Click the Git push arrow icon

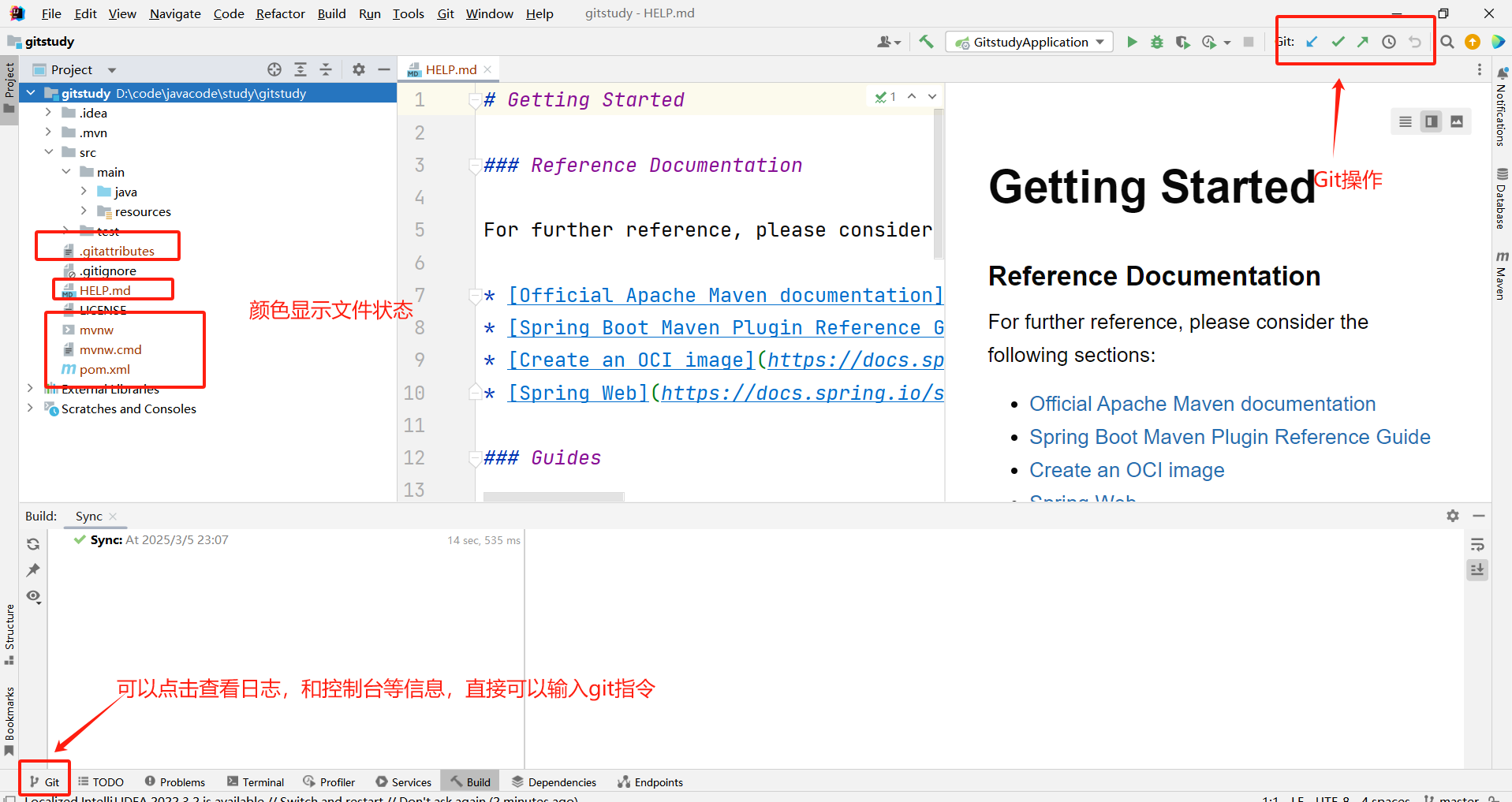[x=1363, y=42]
